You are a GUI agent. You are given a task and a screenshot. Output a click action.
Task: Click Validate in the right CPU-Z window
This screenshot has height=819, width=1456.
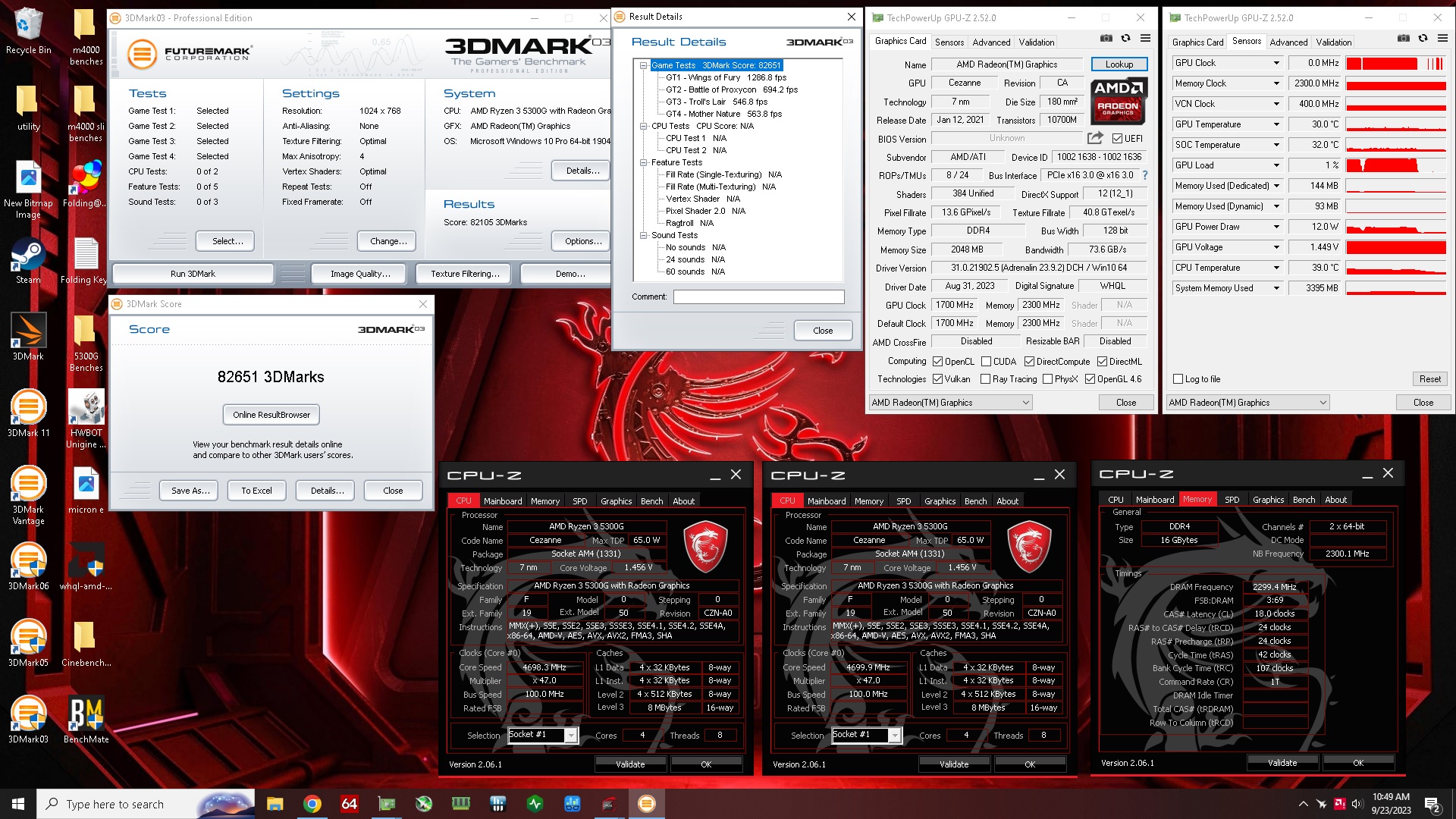[1282, 763]
